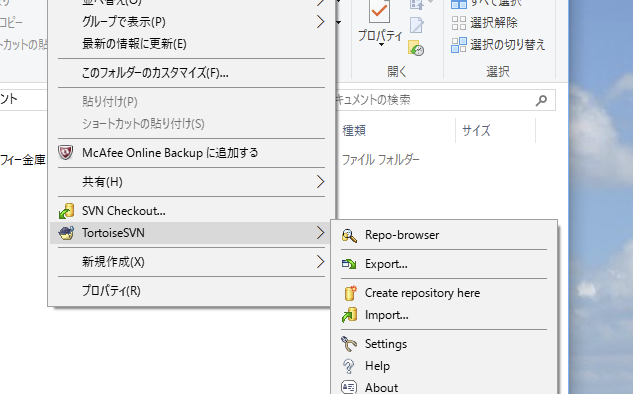The width and height of the screenshot is (633, 394).
Task: Click the McAfee shield icon
Action: pyautogui.click(x=65, y=153)
